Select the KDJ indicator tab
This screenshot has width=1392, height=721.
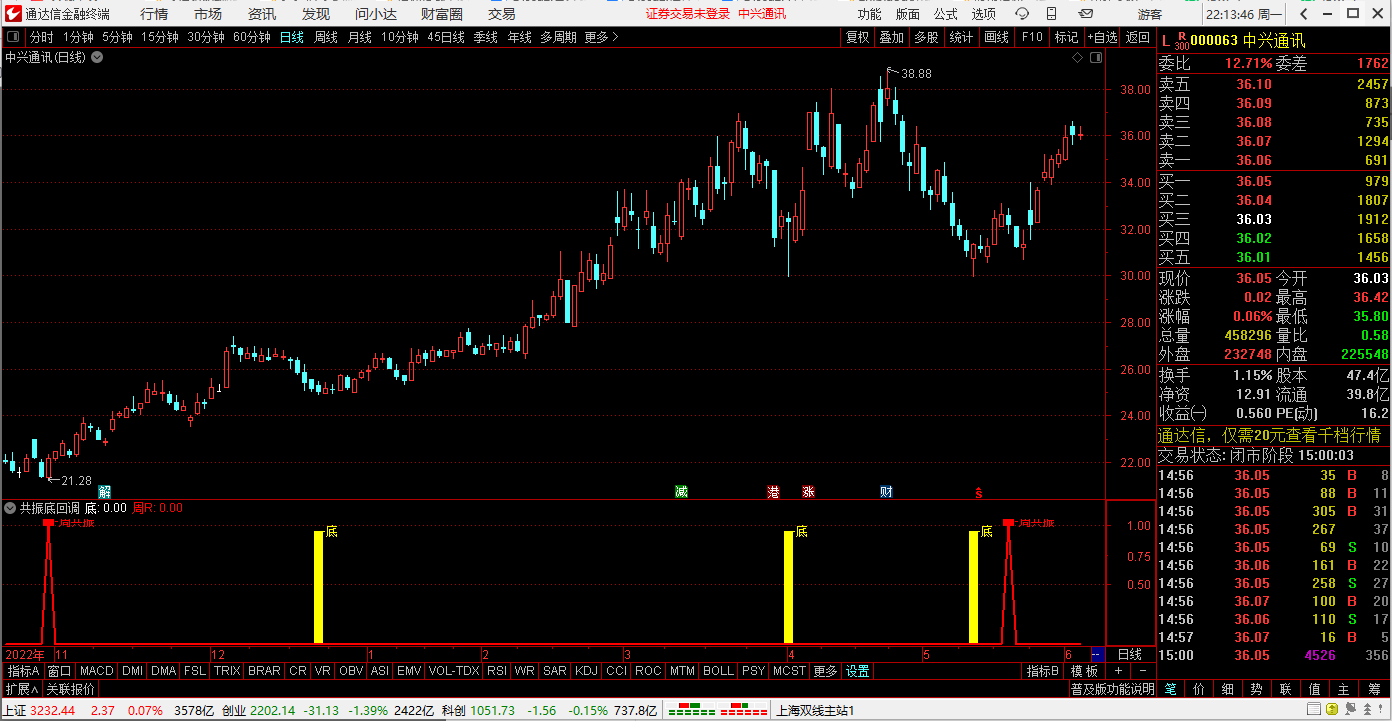coord(587,671)
